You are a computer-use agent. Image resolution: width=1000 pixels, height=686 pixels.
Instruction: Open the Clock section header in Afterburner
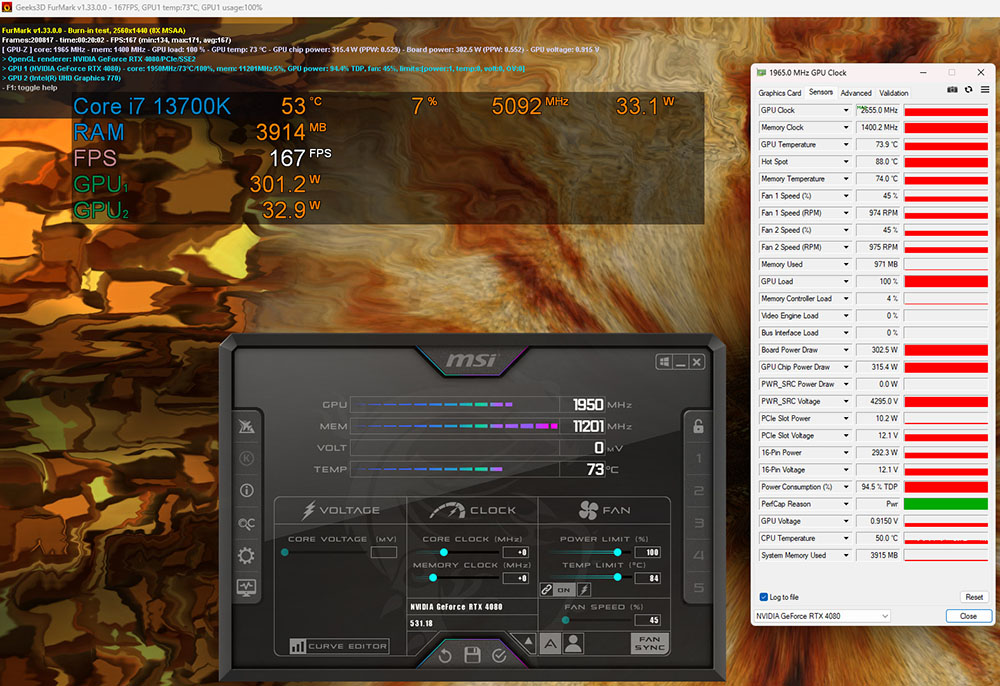click(473, 510)
